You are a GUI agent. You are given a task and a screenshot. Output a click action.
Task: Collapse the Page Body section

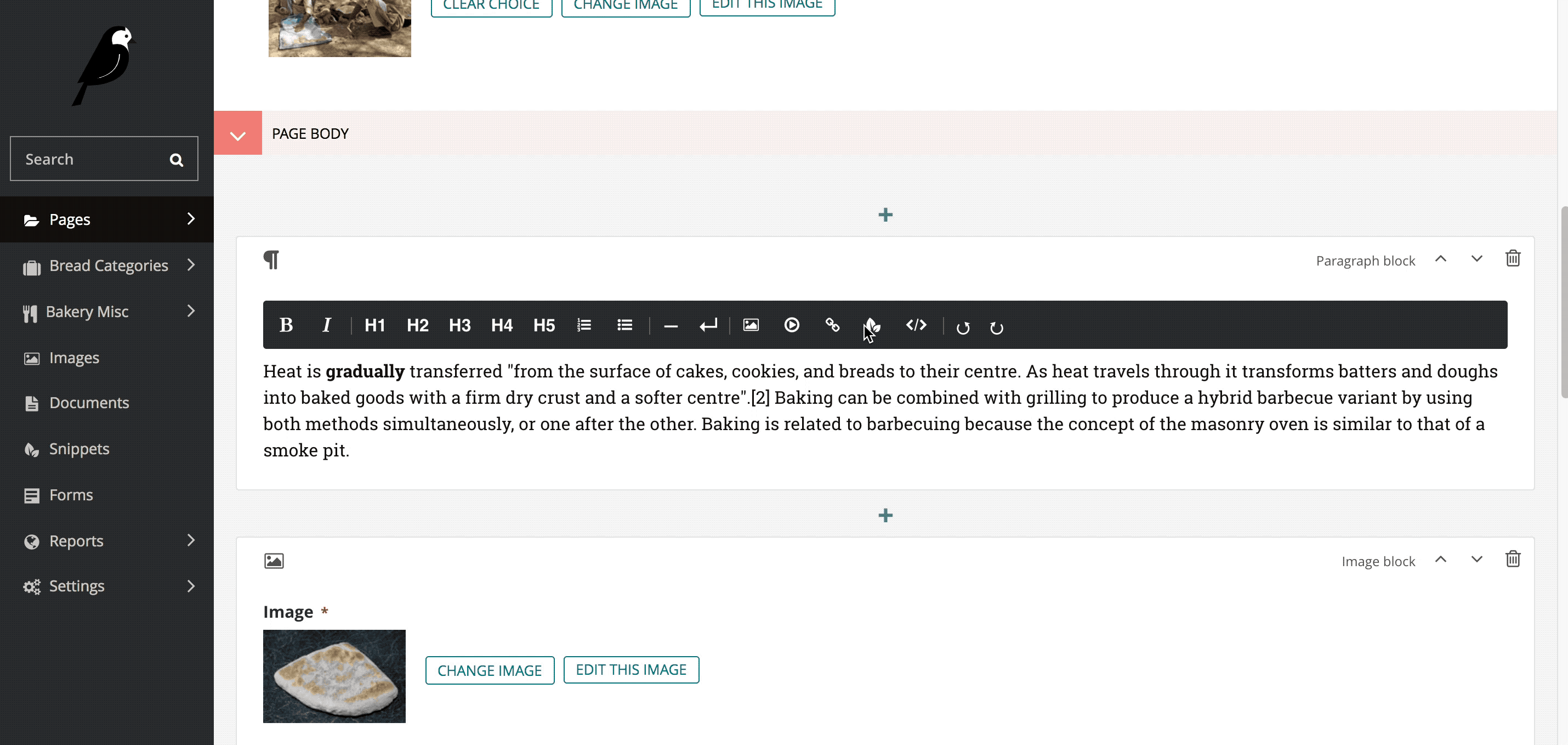coord(237,132)
